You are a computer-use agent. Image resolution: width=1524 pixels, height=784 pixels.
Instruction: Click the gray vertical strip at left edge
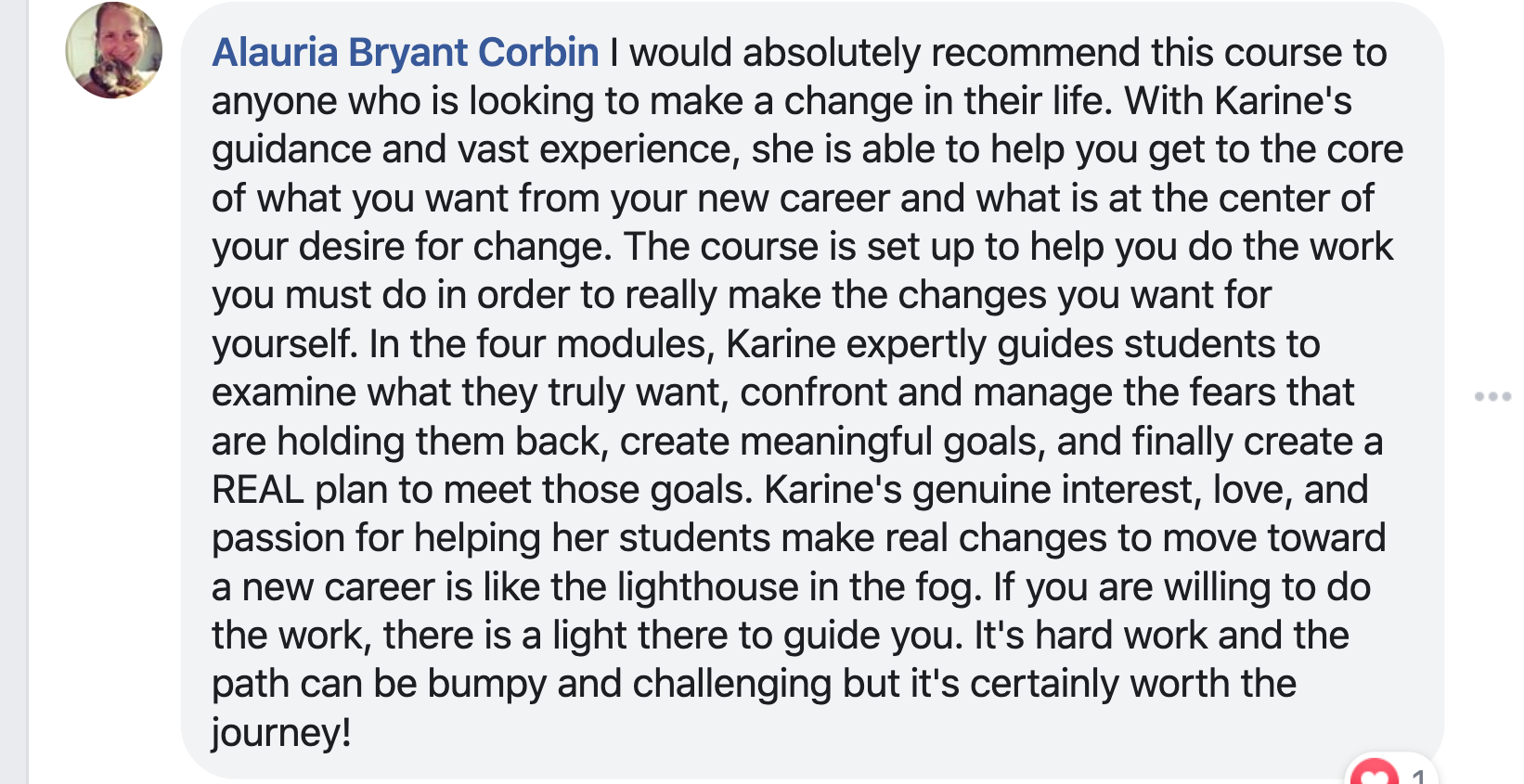(14, 392)
